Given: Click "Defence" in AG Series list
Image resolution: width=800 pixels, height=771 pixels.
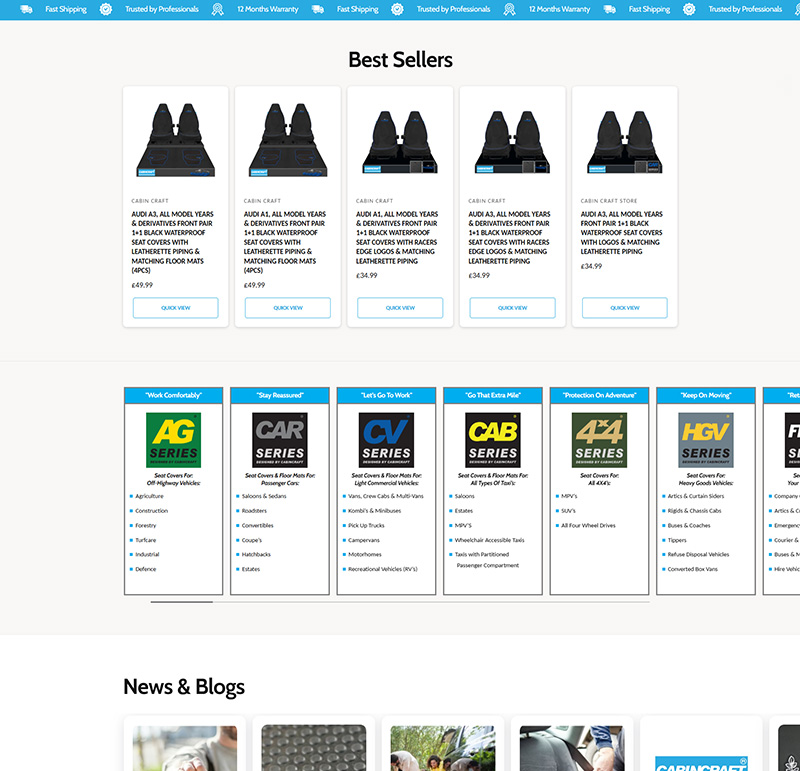Looking at the screenshot, I should pyautogui.click(x=146, y=569).
